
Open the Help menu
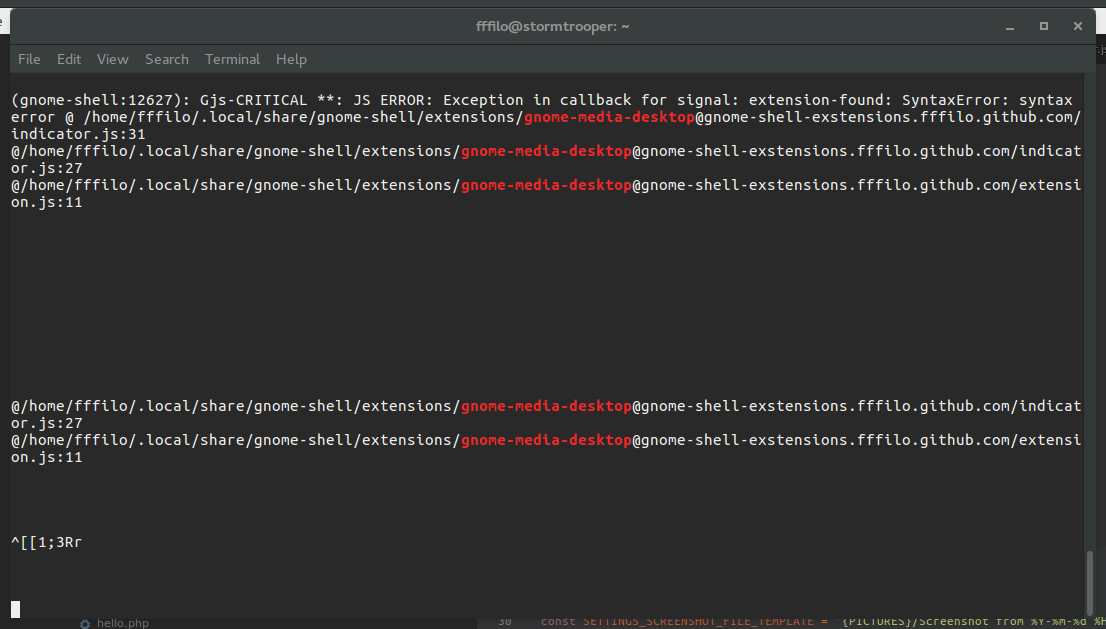[x=291, y=59]
